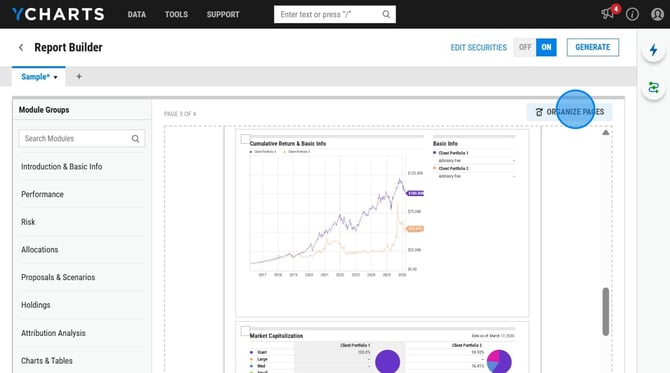Image resolution: width=670 pixels, height=373 pixels.
Task: Toggle Edit Securities to OFF
Action: [x=525, y=47]
